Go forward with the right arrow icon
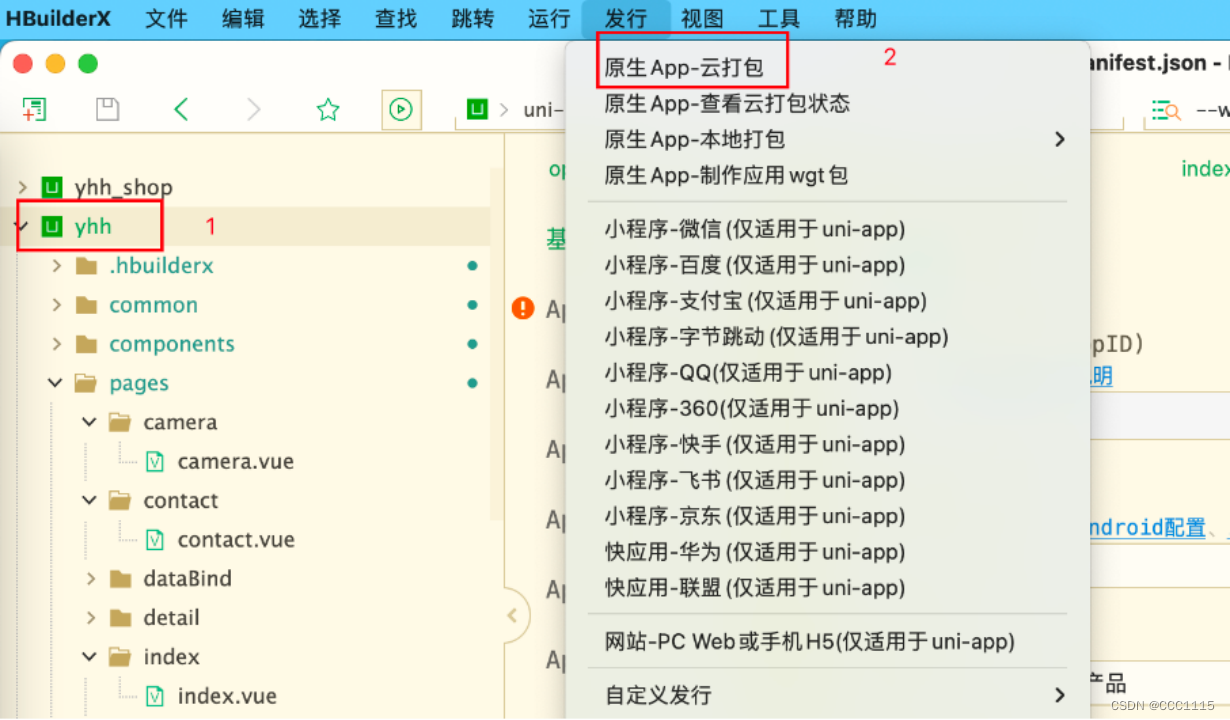The height and width of the screenshot is (720, 1230). [254, 109]
